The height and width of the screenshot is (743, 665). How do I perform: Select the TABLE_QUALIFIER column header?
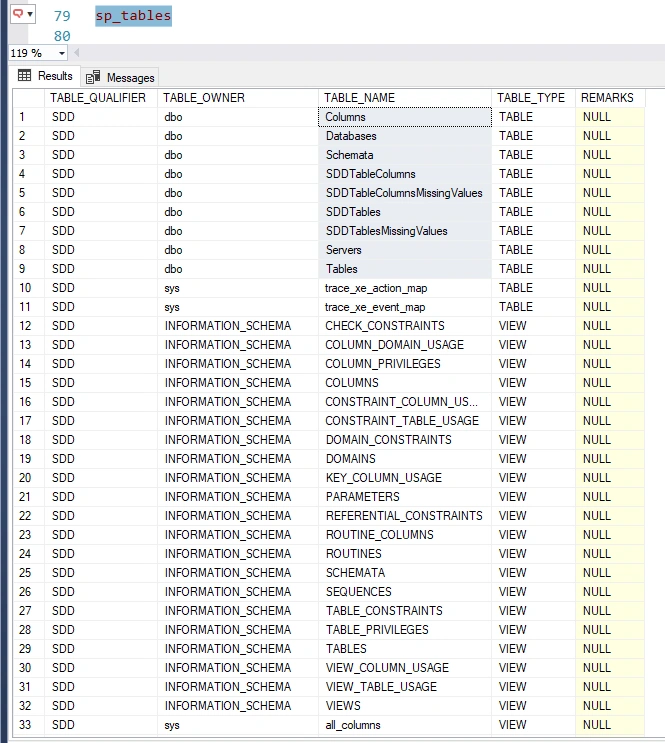point(101,98)
